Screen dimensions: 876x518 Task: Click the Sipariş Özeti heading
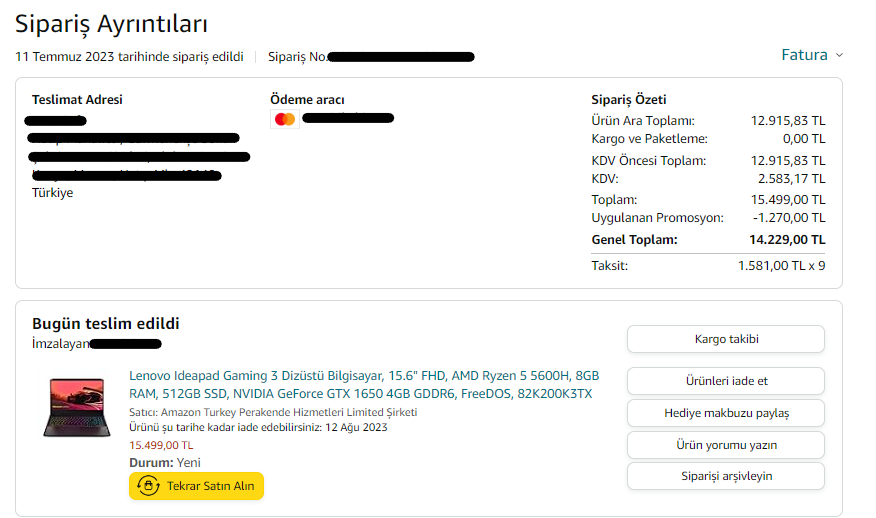pyautogui.click(x=629, y=99)
